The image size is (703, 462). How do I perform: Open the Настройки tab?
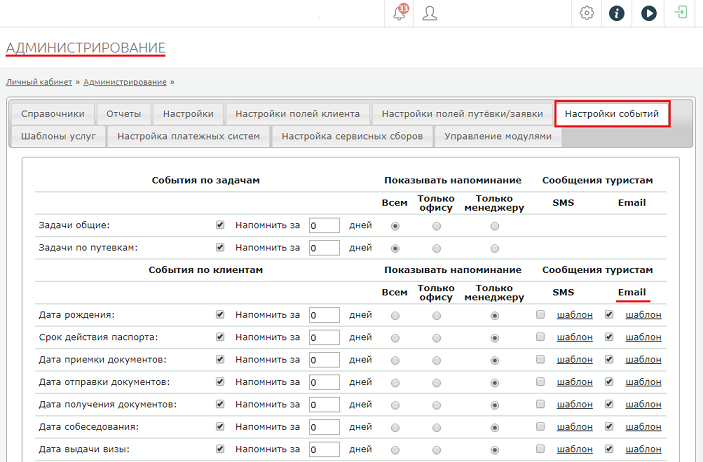pos(188,114)
